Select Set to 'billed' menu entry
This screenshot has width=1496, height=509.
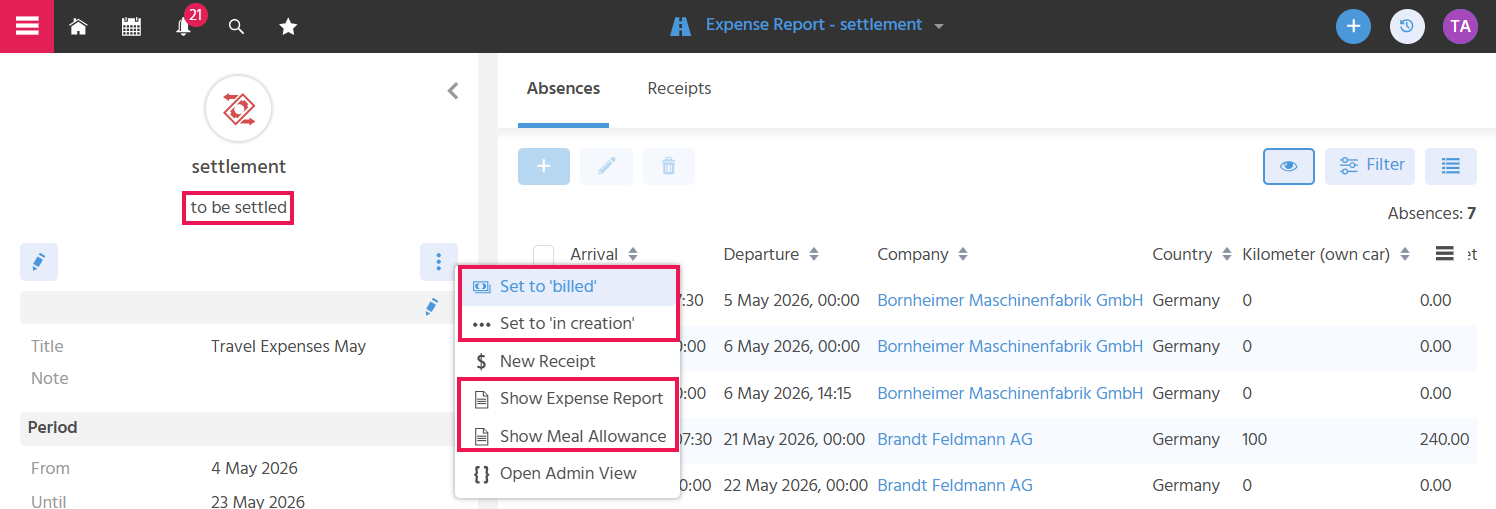coord(568,286)
